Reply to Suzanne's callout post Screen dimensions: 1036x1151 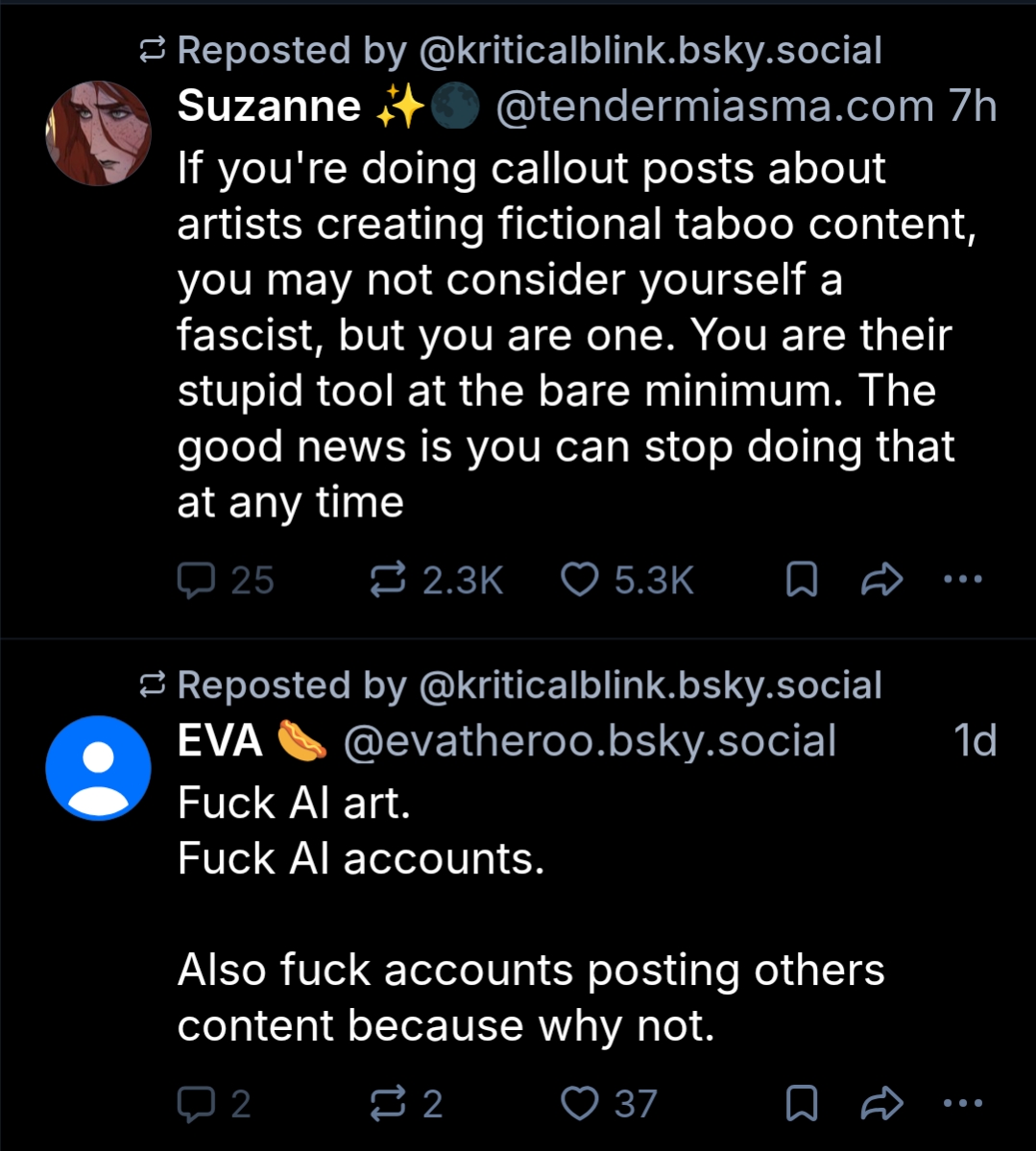(x=198, y=580)
